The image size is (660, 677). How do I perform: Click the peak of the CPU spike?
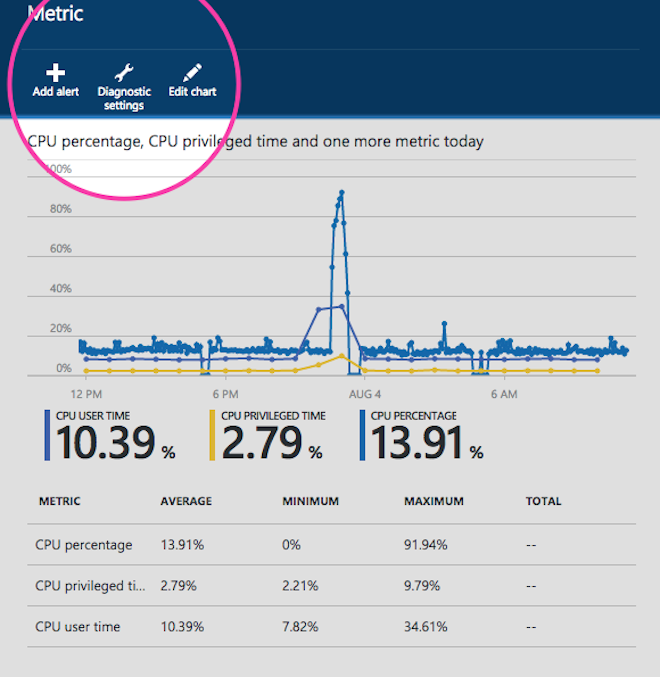coord(341,192)
